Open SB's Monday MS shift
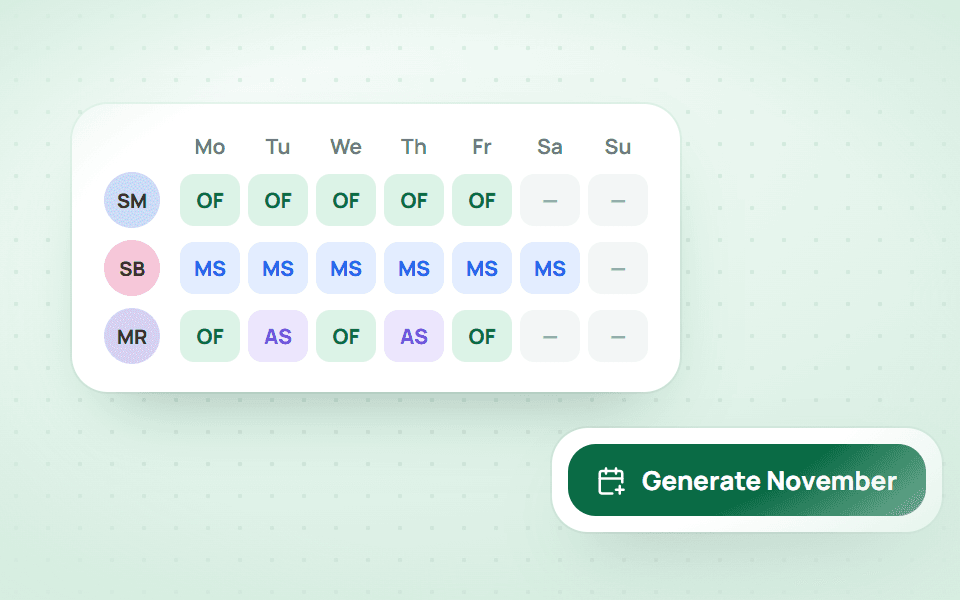Viewport: 960px width, 600px height. [210, 268]
